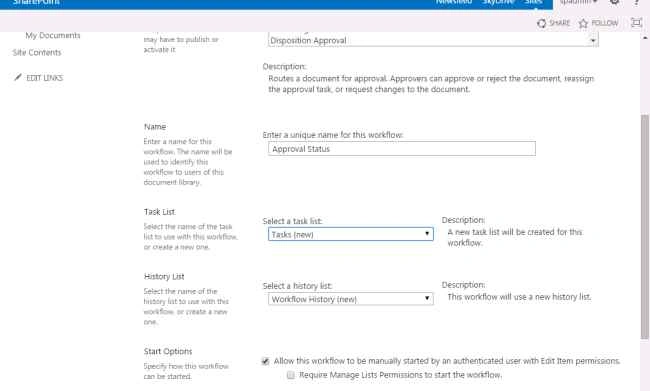Click the SharePoint logo text

coord(36,2)
